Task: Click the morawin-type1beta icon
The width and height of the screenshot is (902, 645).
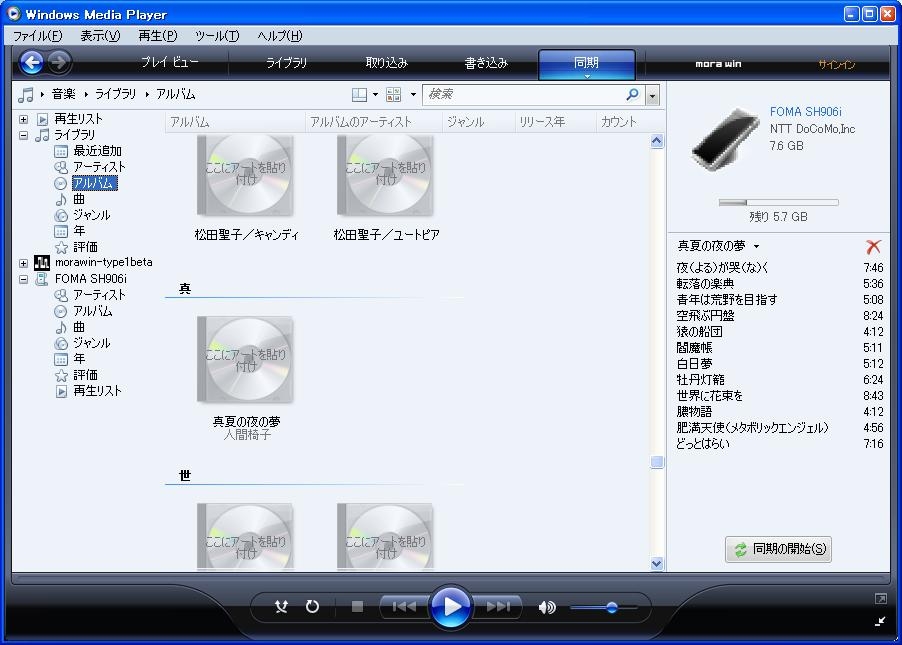Action: [x=41, y=262]
